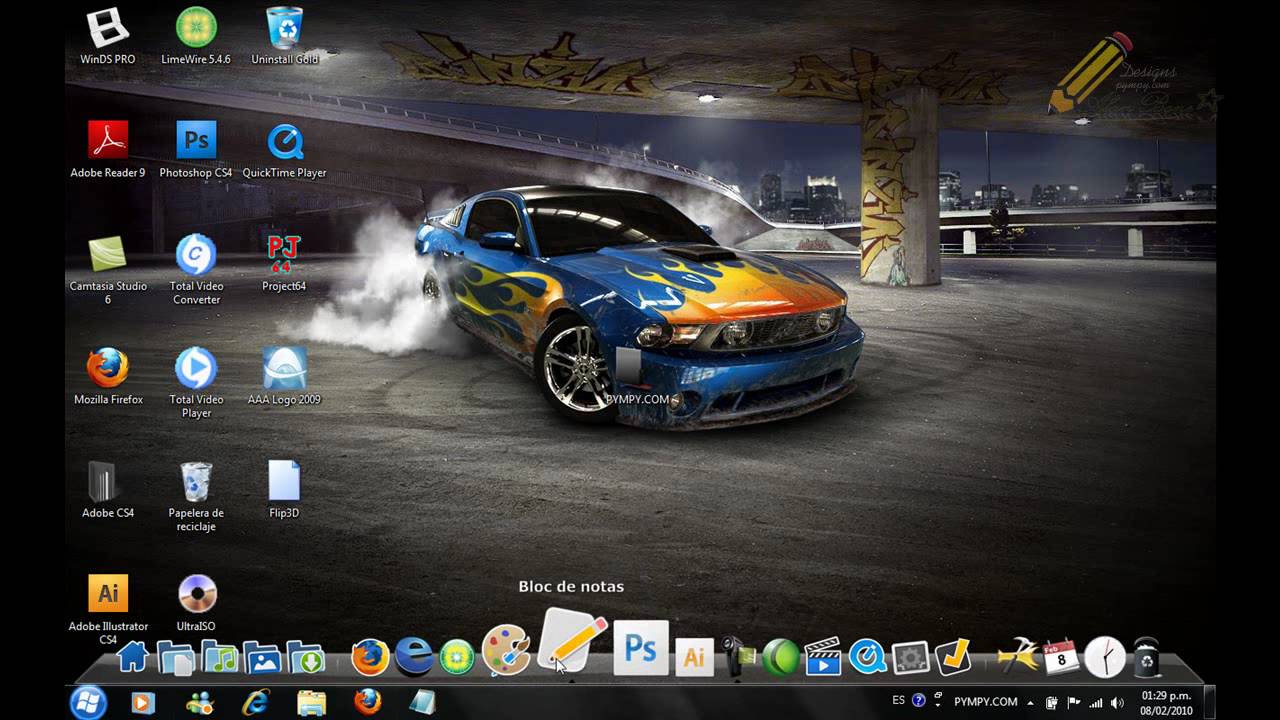Open Windows Media Player from the taskbar

[x=143, y=703]
